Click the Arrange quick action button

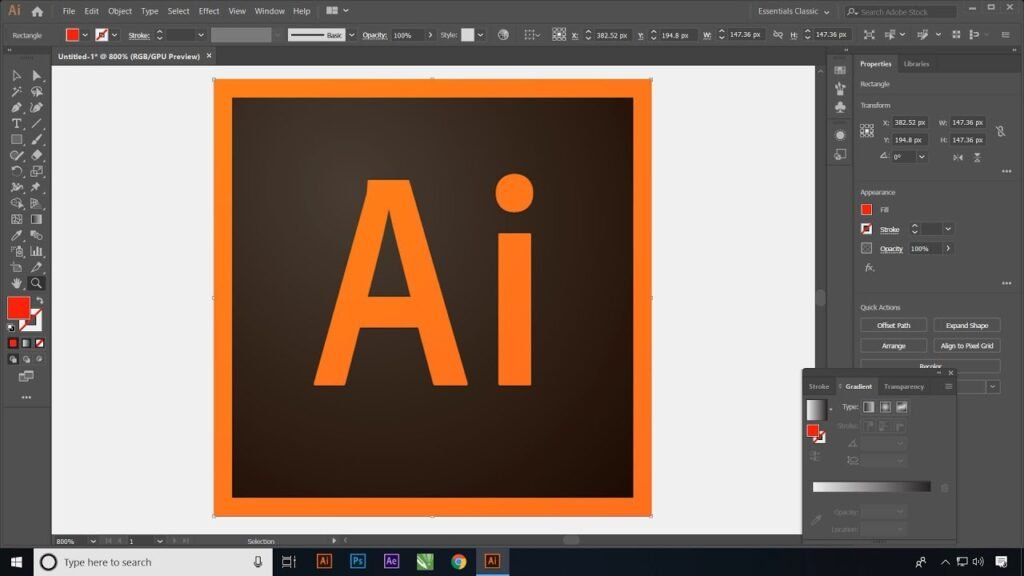click(893, 345)
